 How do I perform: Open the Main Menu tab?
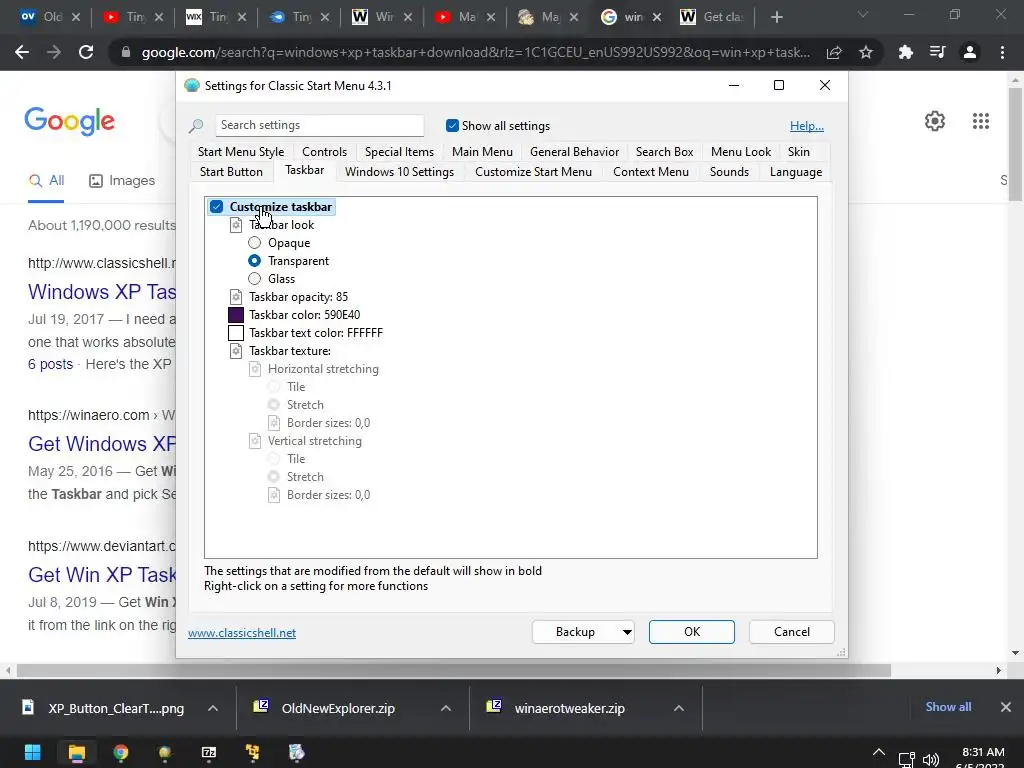tap(483, 152)
